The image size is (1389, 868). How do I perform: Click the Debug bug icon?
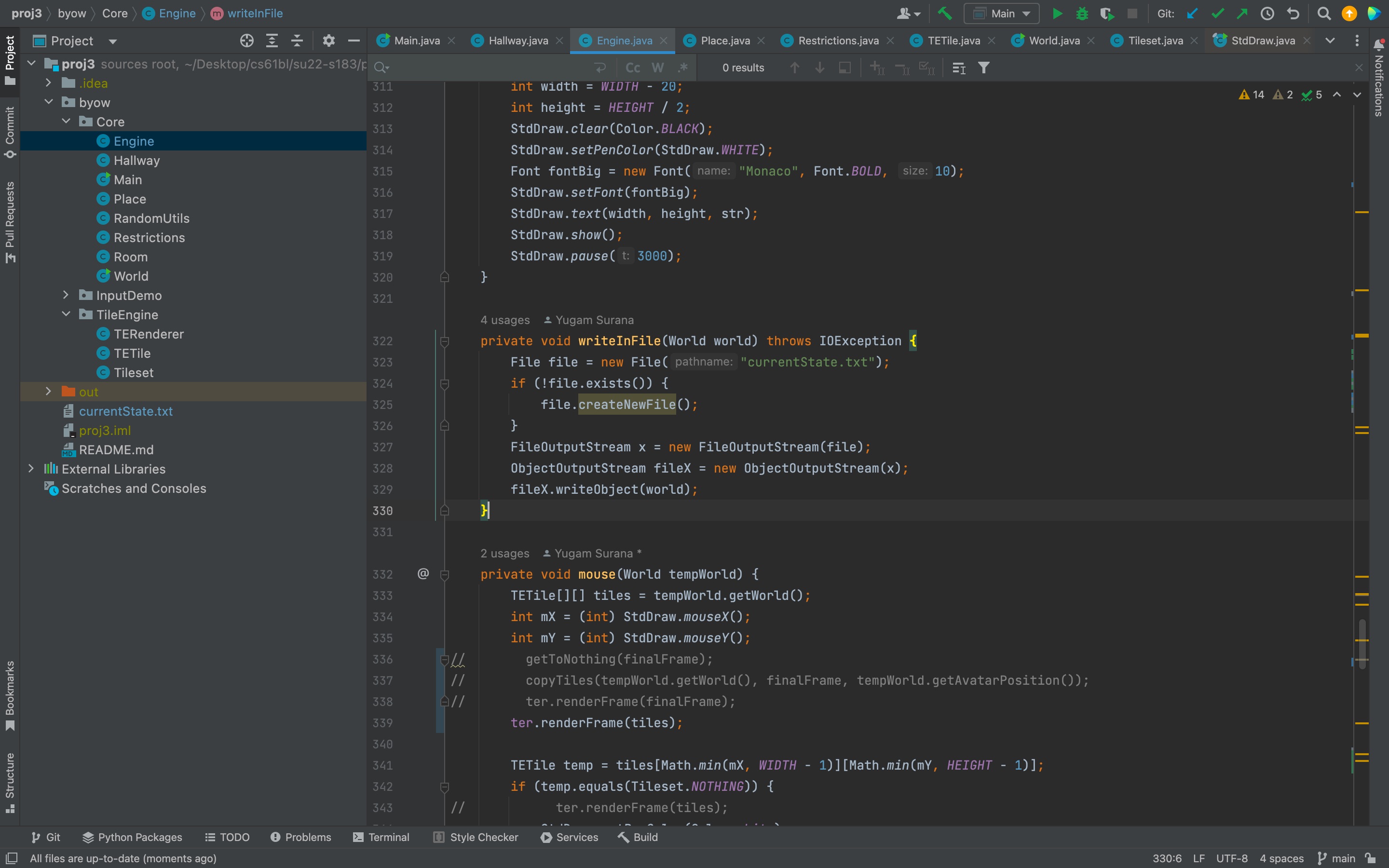pyautogui.click(x=1082, y=13)
